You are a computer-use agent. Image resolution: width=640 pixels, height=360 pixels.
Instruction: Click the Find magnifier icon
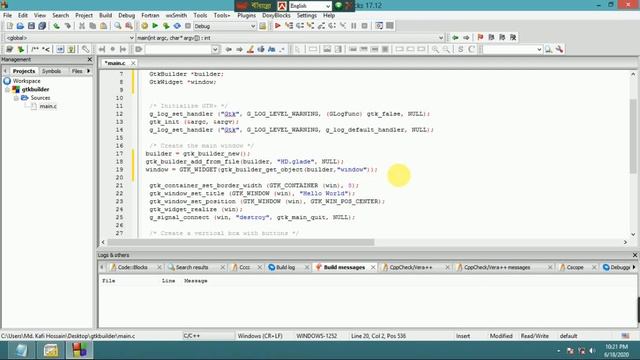coord(118,26)
